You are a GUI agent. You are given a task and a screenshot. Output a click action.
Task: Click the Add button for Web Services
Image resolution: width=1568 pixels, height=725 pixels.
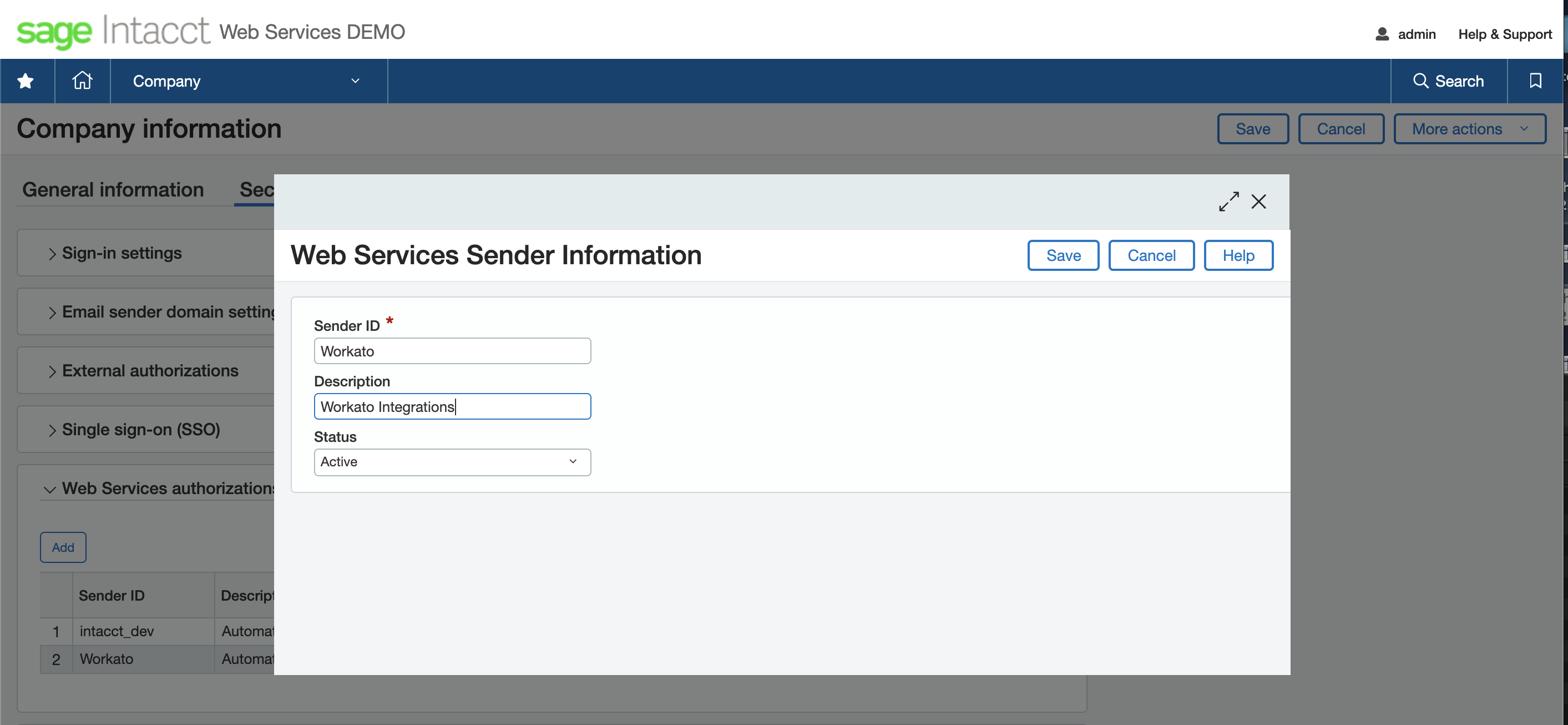coord(63,547)
